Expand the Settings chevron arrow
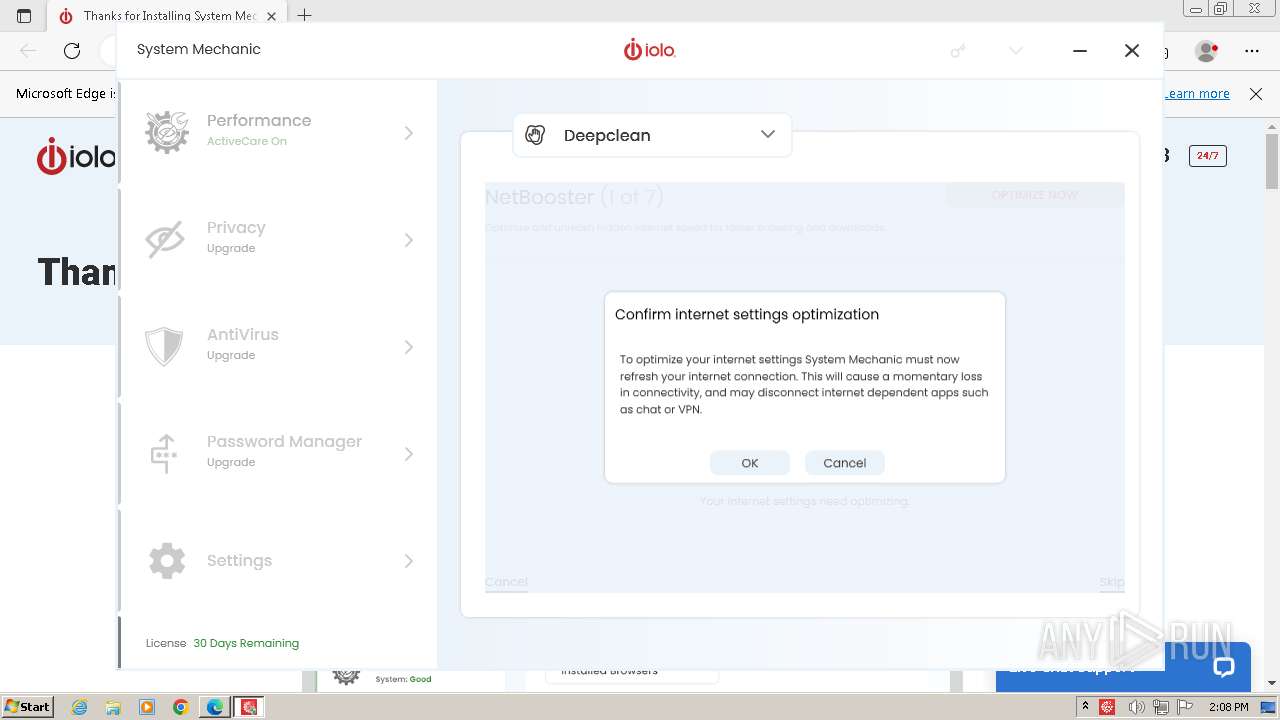 pos(408,561)
